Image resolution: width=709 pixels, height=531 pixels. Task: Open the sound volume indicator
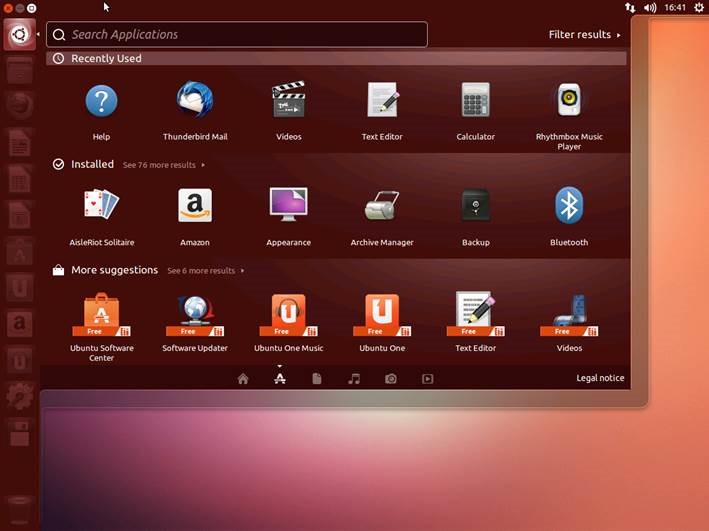click(650, 7)
